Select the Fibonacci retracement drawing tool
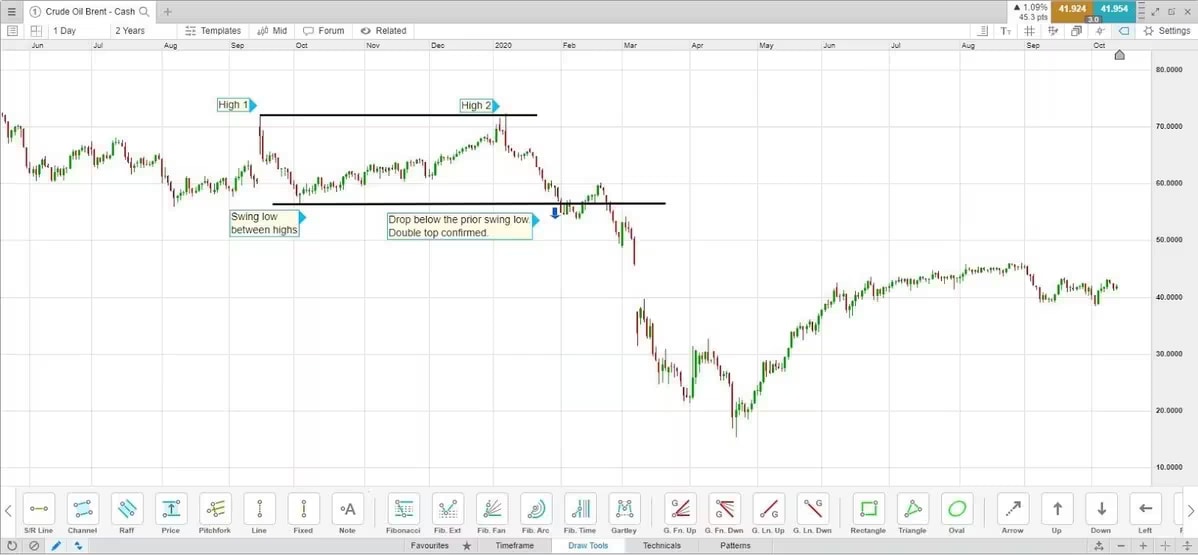Screen dimensions: 1198x555 [x=403, y=508]
